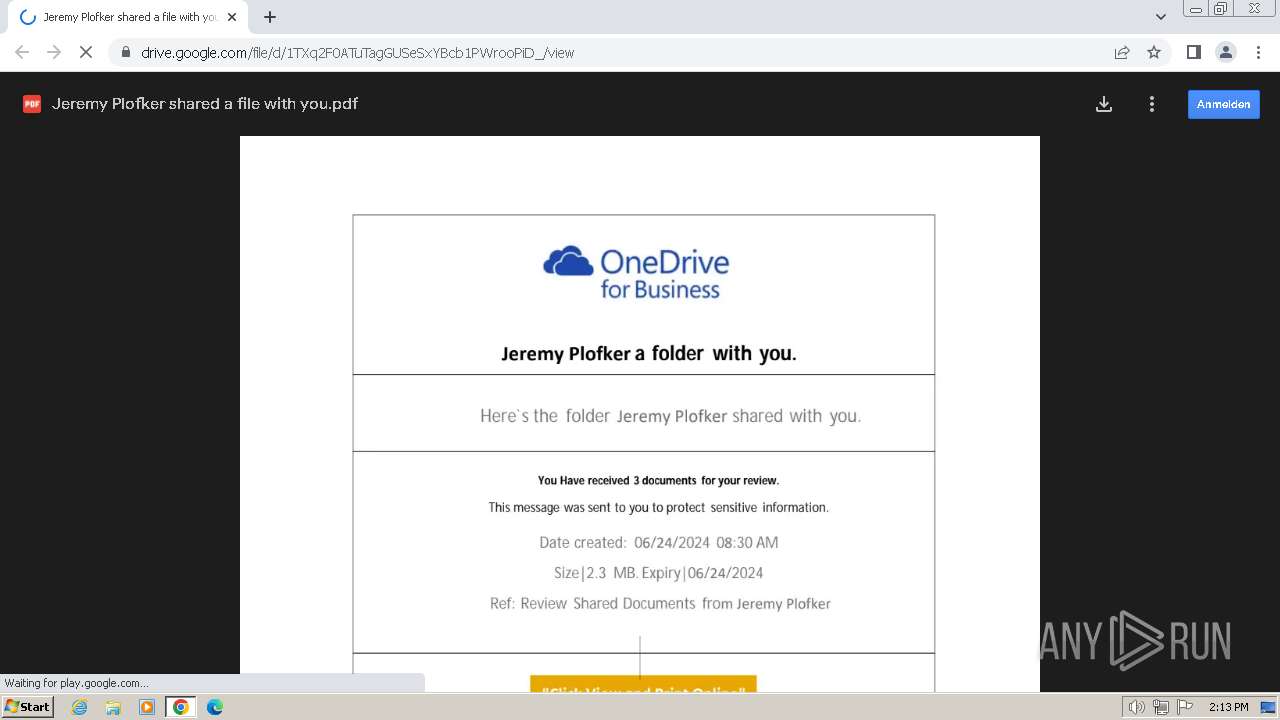Open Microsoft Edge from the taskbar
The height and width of the screenshot is (720, 1280).
click(215, 707)
